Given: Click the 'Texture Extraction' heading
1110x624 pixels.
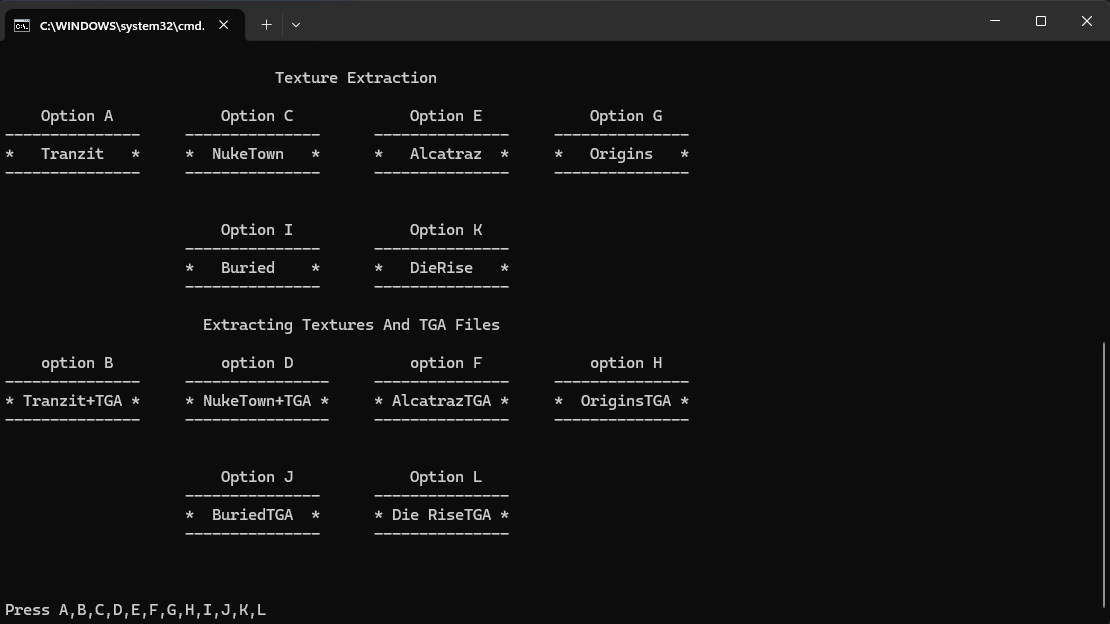Looking at the screenshot, I should 355,78.
